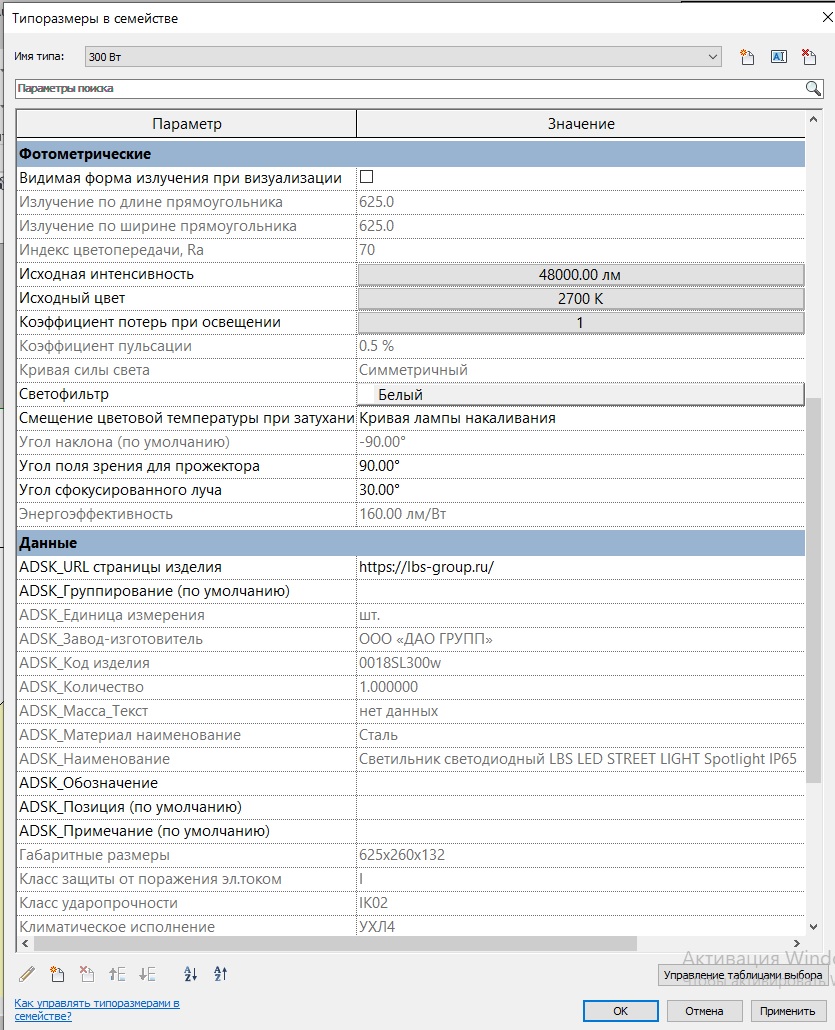The height and width of the screenshot is (1030, 835).
Task: Select the Индекс цветопередачи, Ra row
Action: pyautogui.click(x=411, y=250)
